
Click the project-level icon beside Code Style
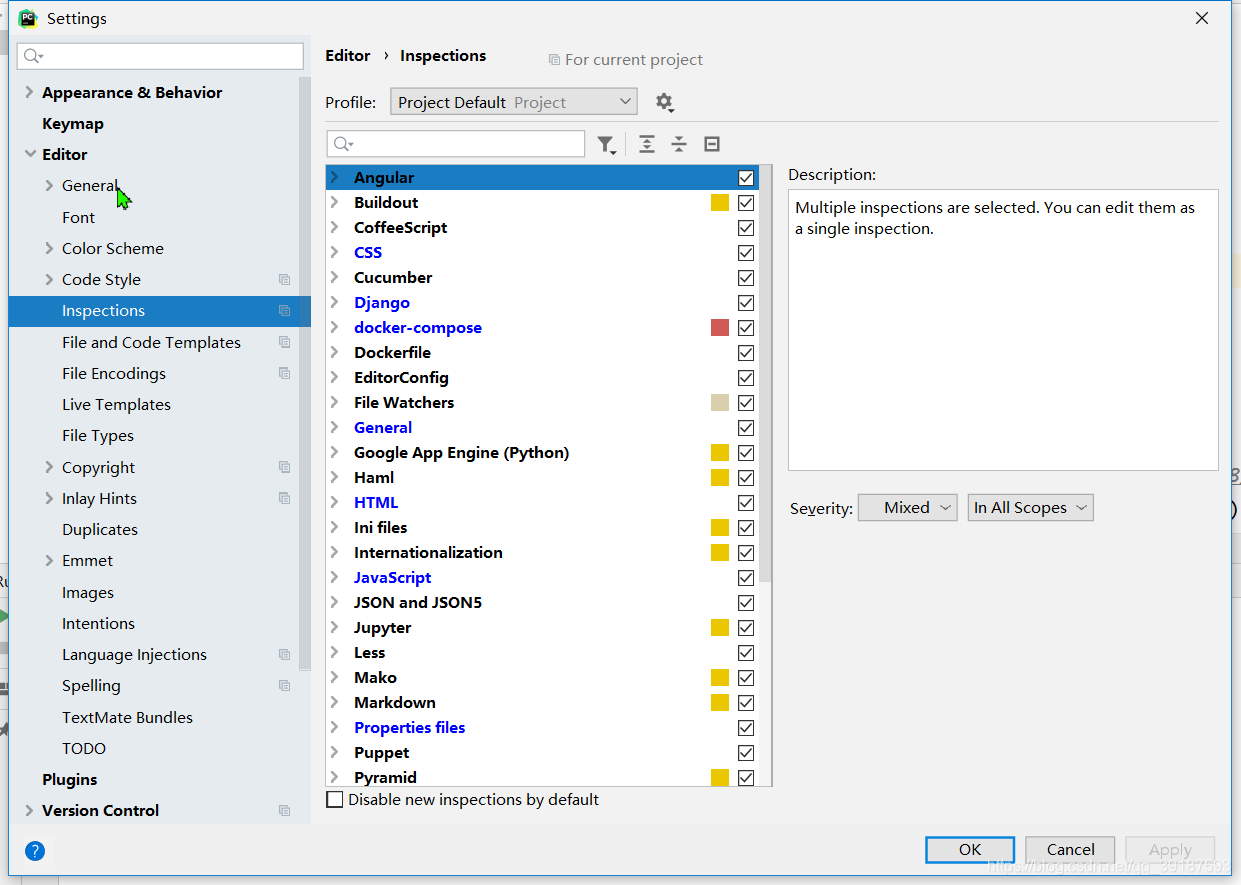[285, 280]
